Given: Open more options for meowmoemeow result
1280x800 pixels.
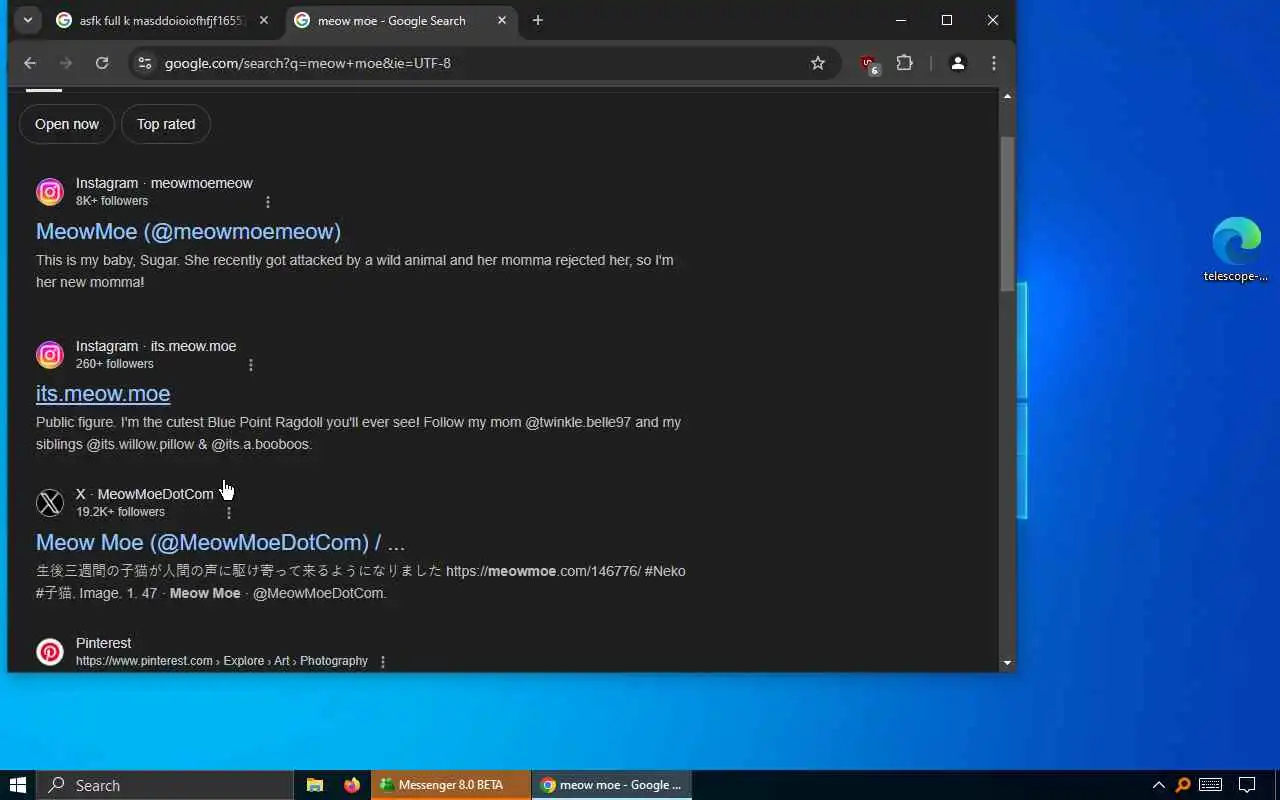Looking at the screenshot, I should coord(267,202).
